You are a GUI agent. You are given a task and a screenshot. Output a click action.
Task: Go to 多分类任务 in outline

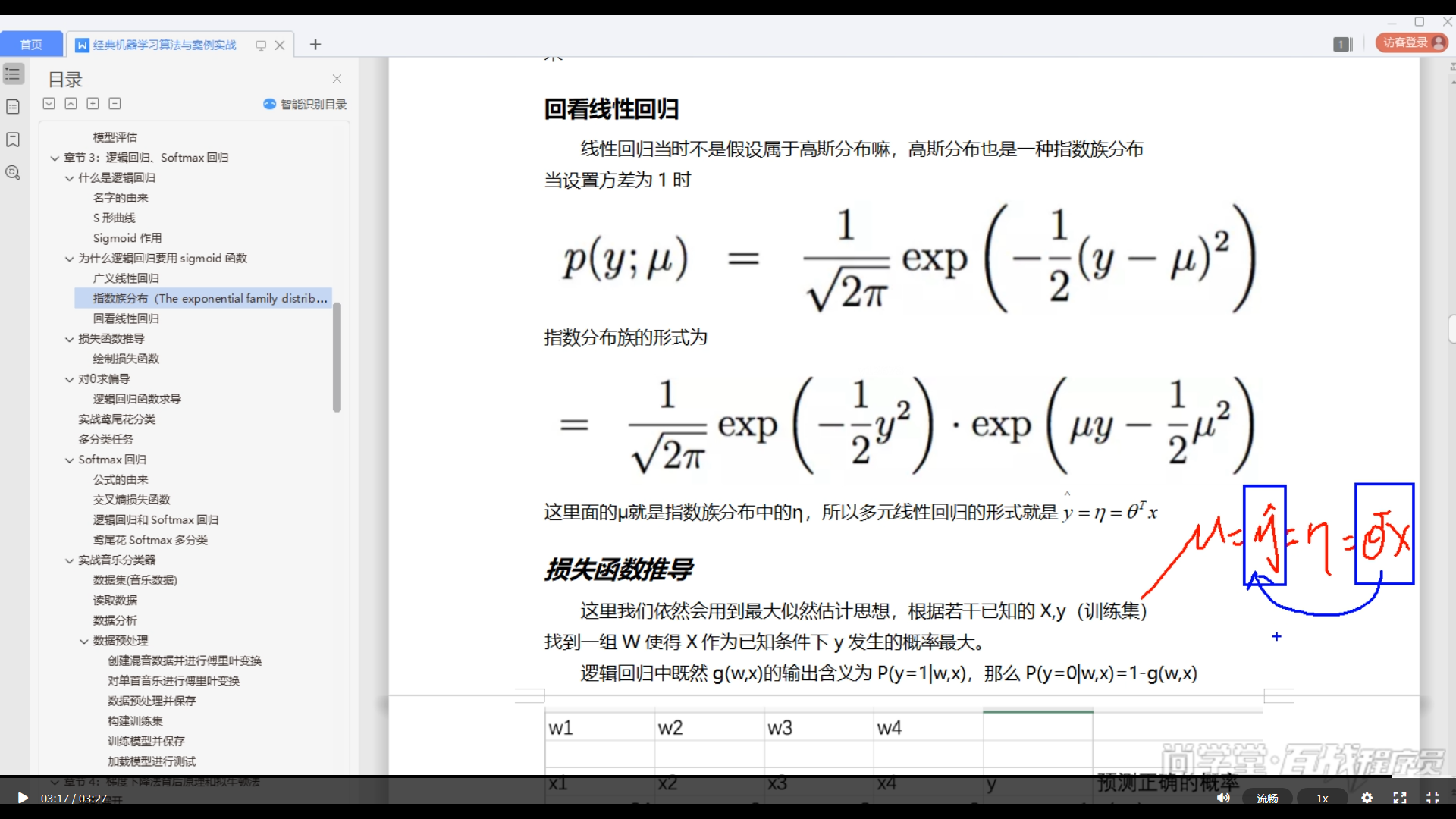click(x=105, y=439)
